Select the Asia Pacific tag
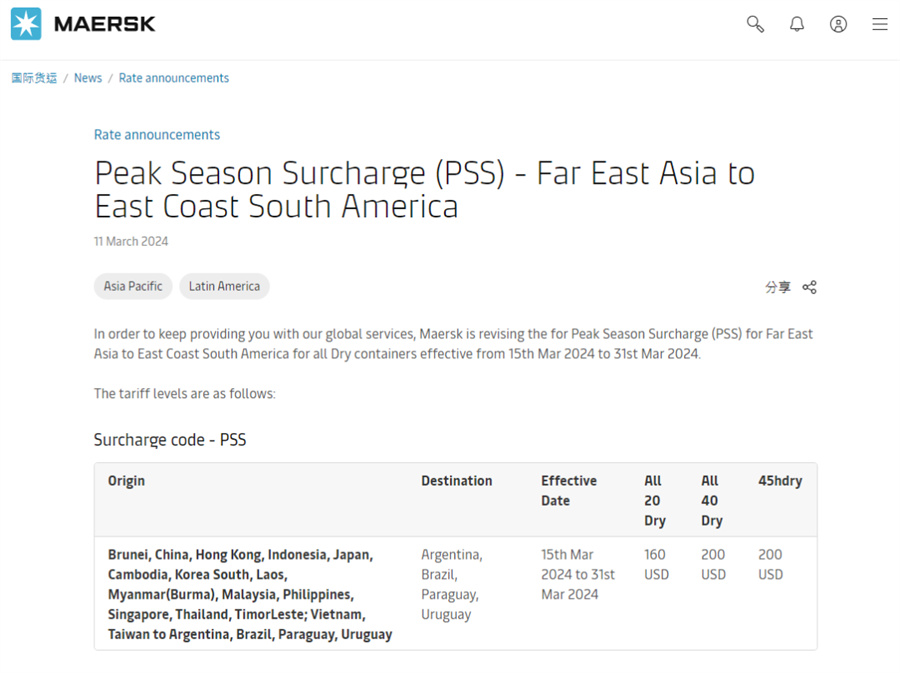The width and height of the screenshot is (900, 673). click(133, 286)
